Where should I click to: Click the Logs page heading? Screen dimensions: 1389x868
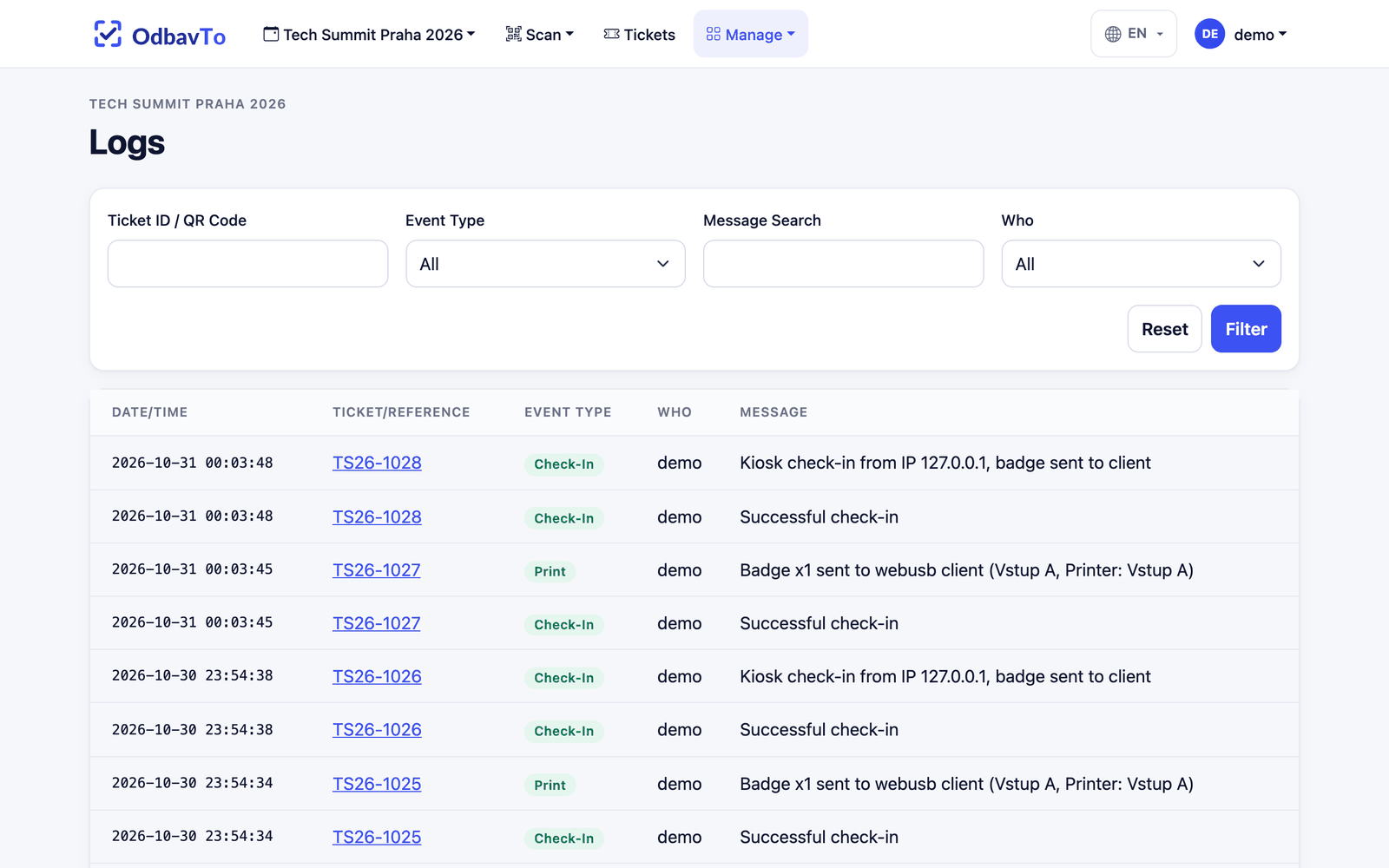point(127,142)
